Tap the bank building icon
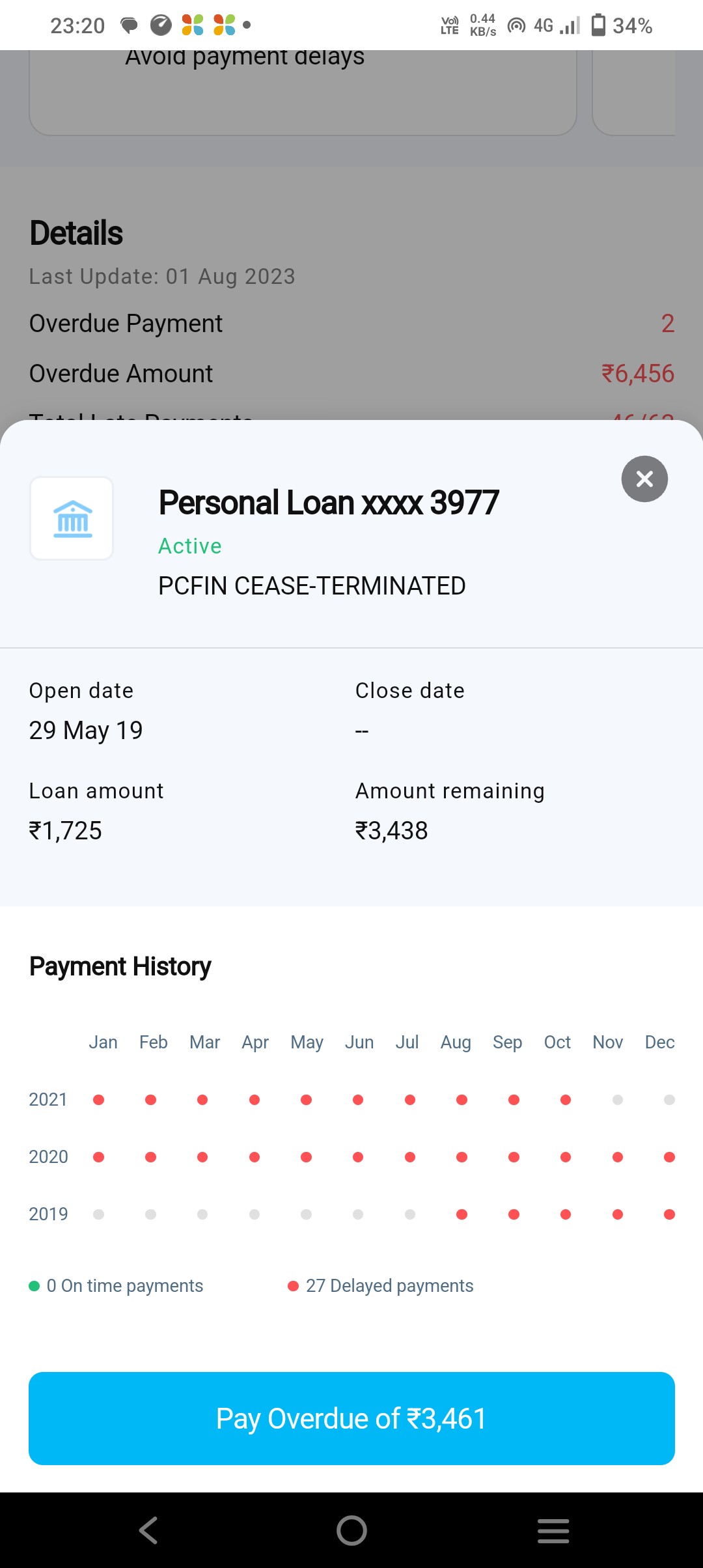 click(x=72, y=518)
